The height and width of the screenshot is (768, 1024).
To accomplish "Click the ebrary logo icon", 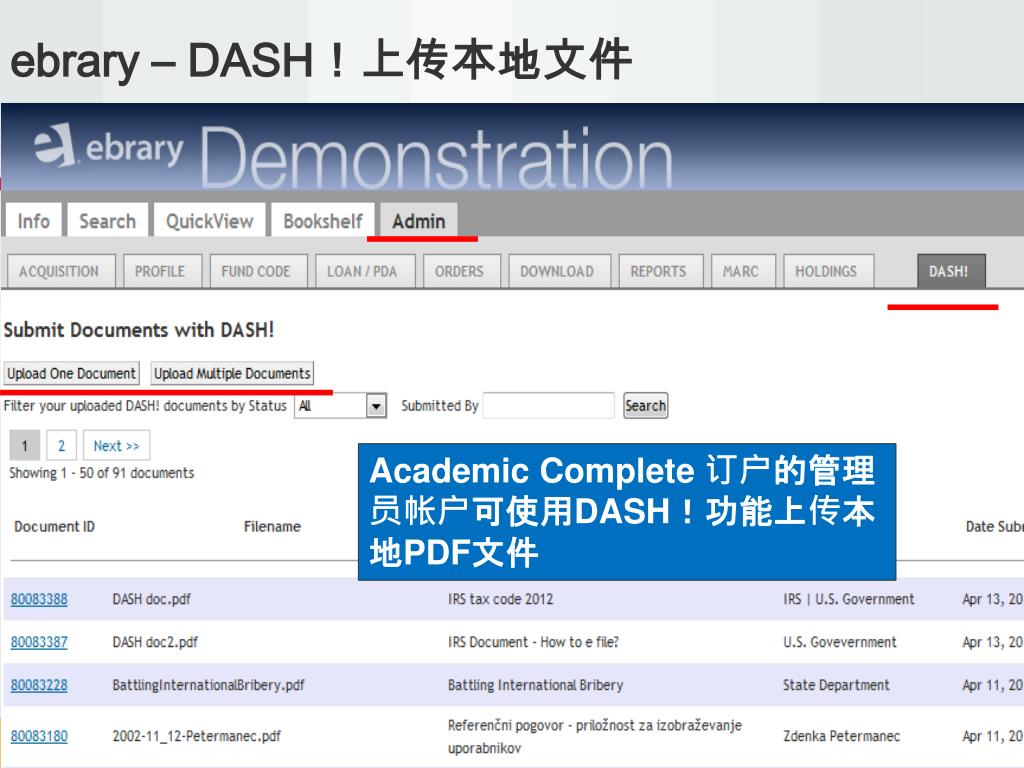I will [x=54, y=145].
